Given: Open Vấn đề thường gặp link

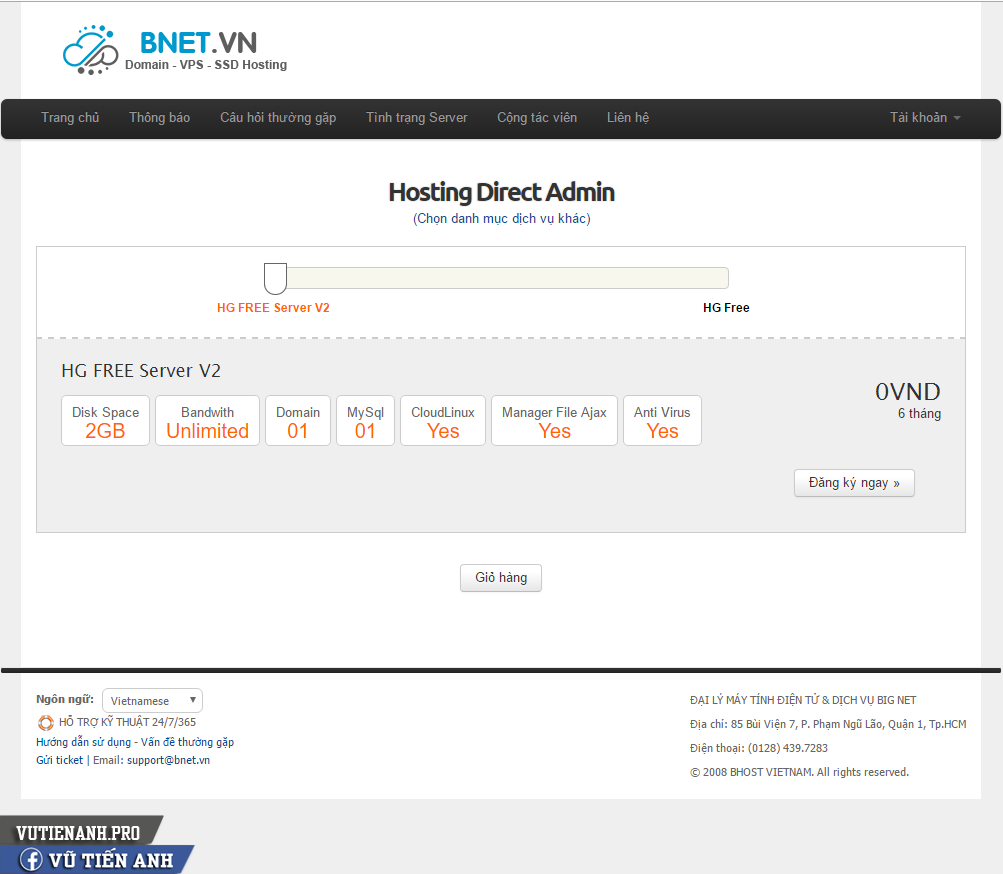Looking at the screenshot, I should click(x=187, y=742).
